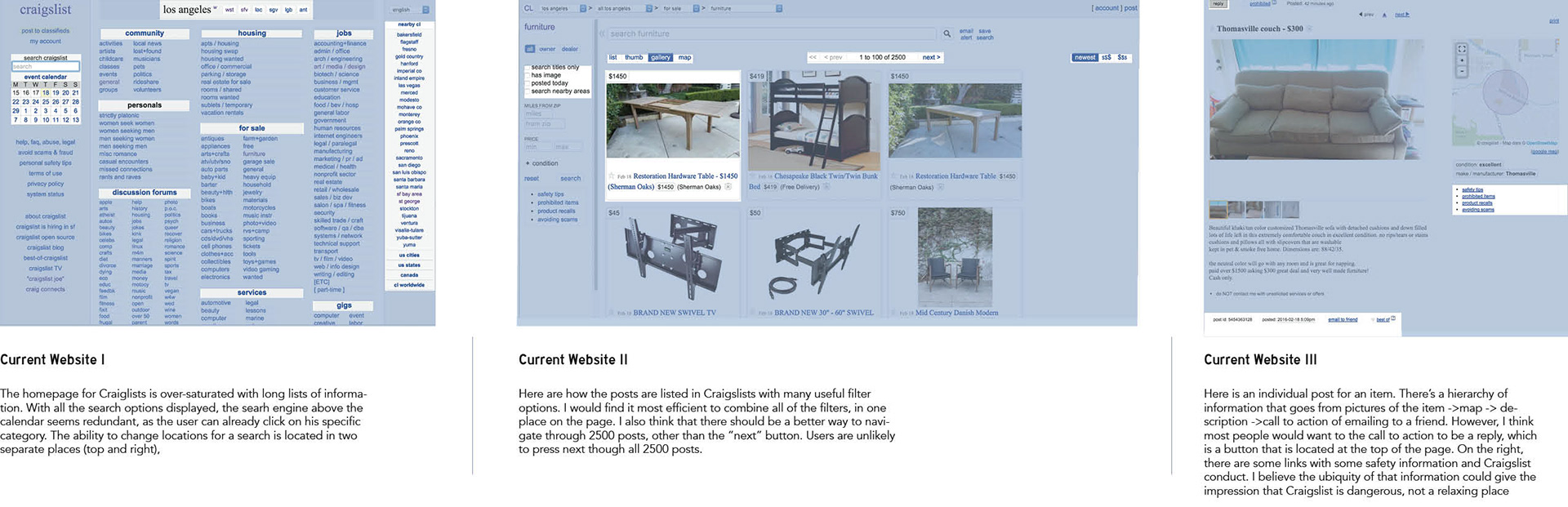Expand the '+ condition' filter
This screenshot has width=1568, height=507.
coord(542,163)
